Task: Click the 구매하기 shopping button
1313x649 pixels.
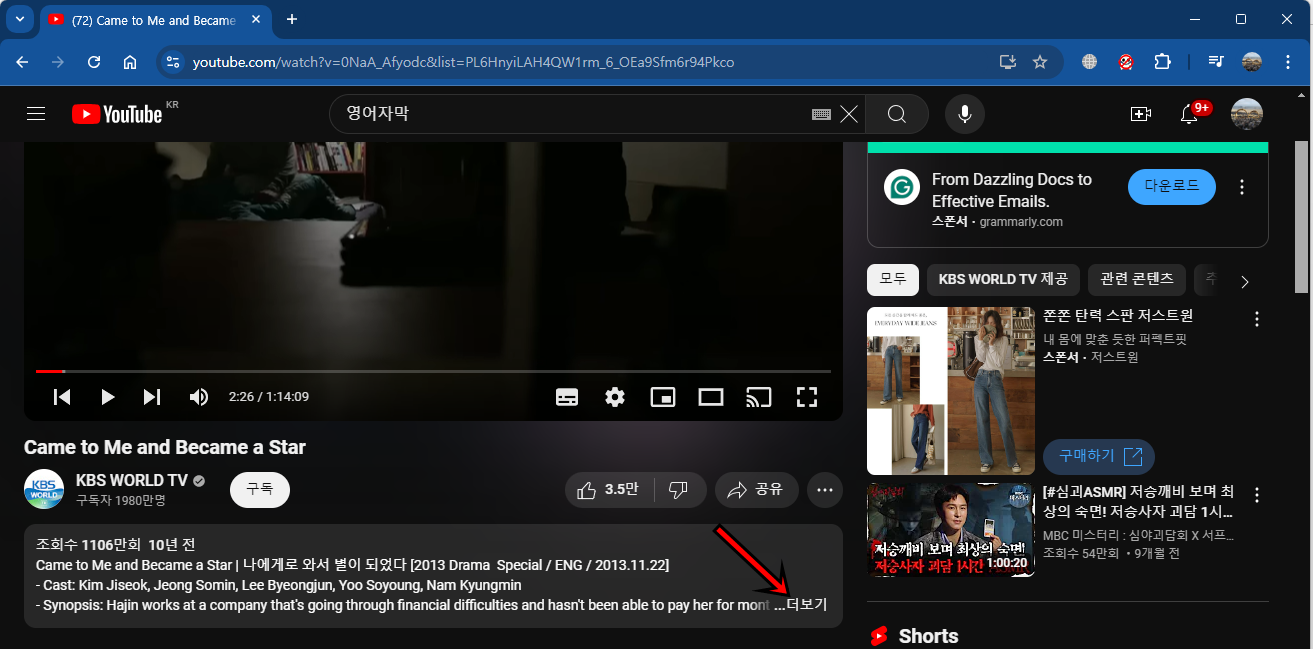Action: [x=1099, y=456]
